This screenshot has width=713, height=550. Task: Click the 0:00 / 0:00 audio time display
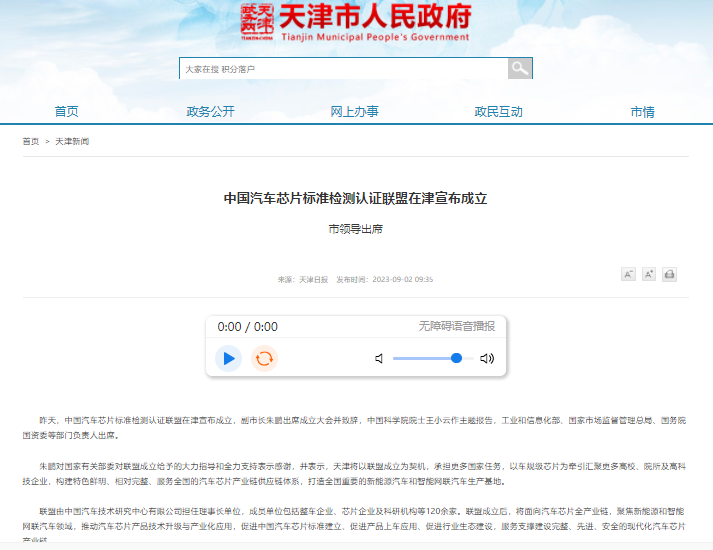[247, 327]
